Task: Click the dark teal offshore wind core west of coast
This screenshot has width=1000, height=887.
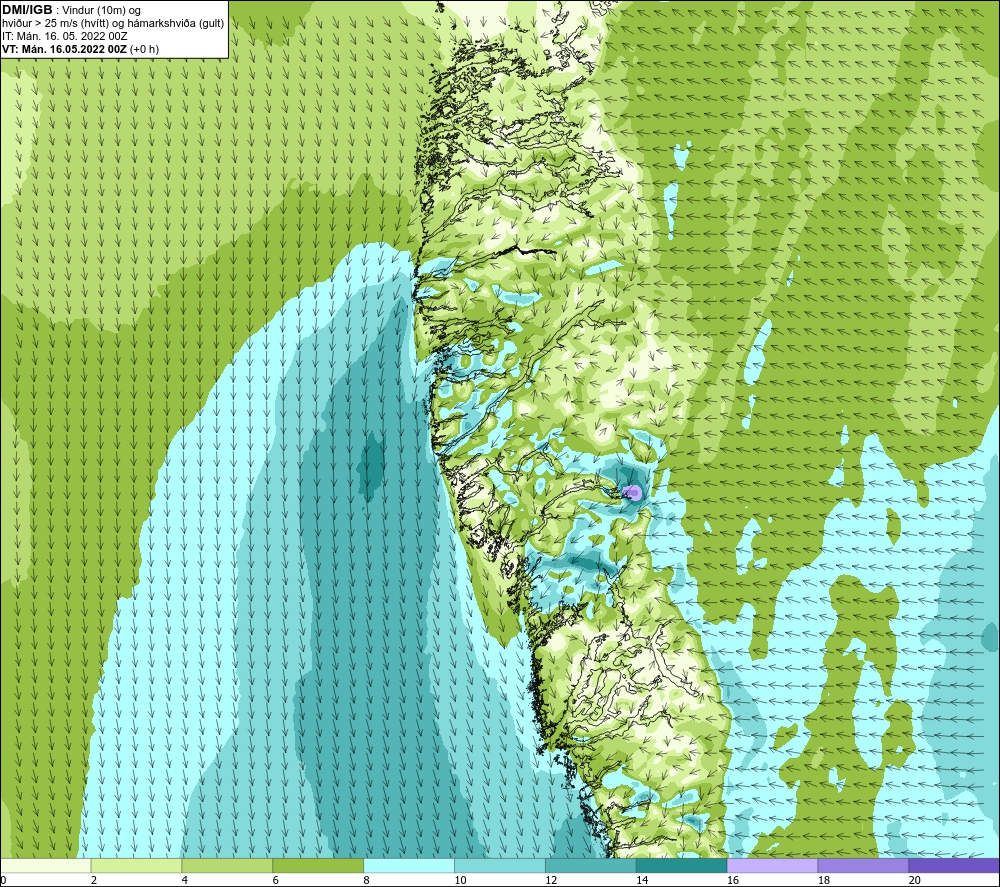Action: pyautogui.click(x=371, y=465)
